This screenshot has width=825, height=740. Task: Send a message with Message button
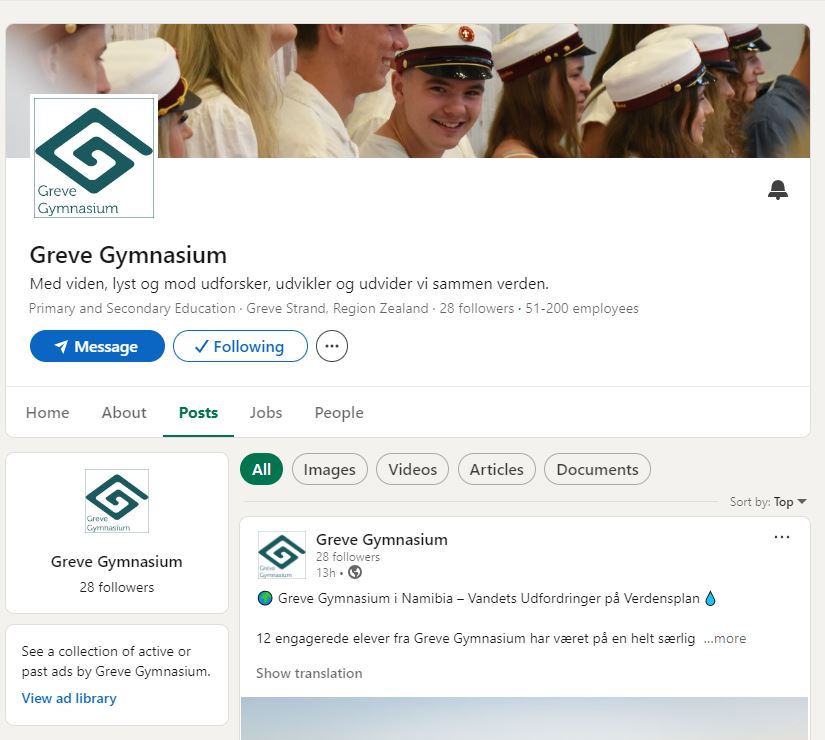point(97,347)
